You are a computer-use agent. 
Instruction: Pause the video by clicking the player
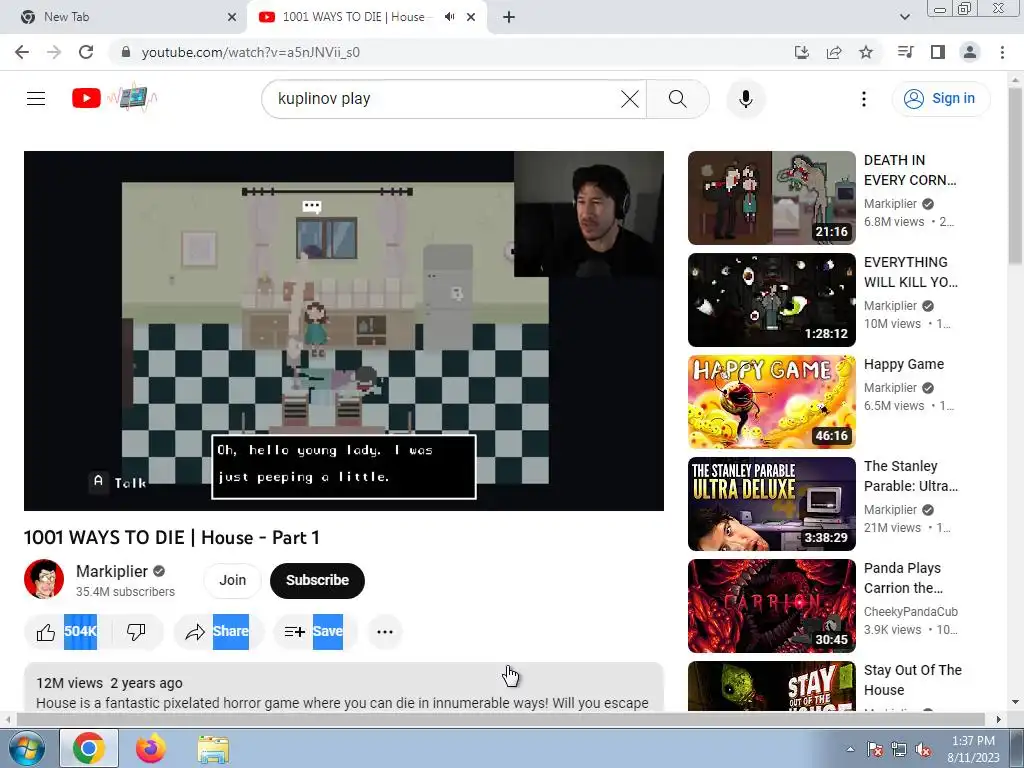(344, 330)
